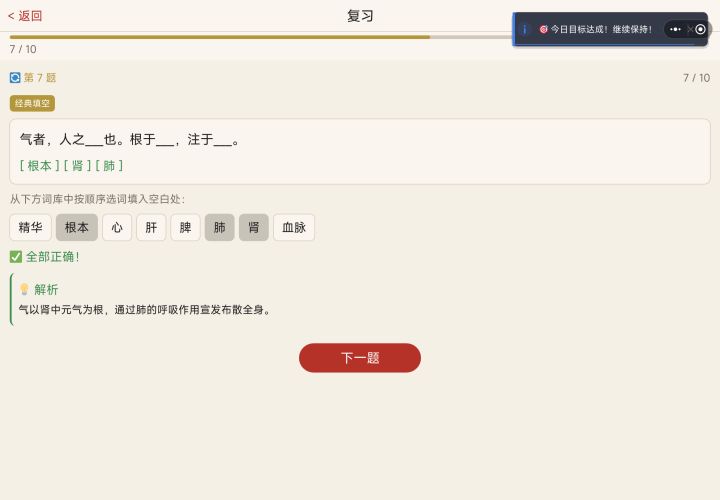Click the 下一题 button
The image size is (720, 500).
[360, 358]
